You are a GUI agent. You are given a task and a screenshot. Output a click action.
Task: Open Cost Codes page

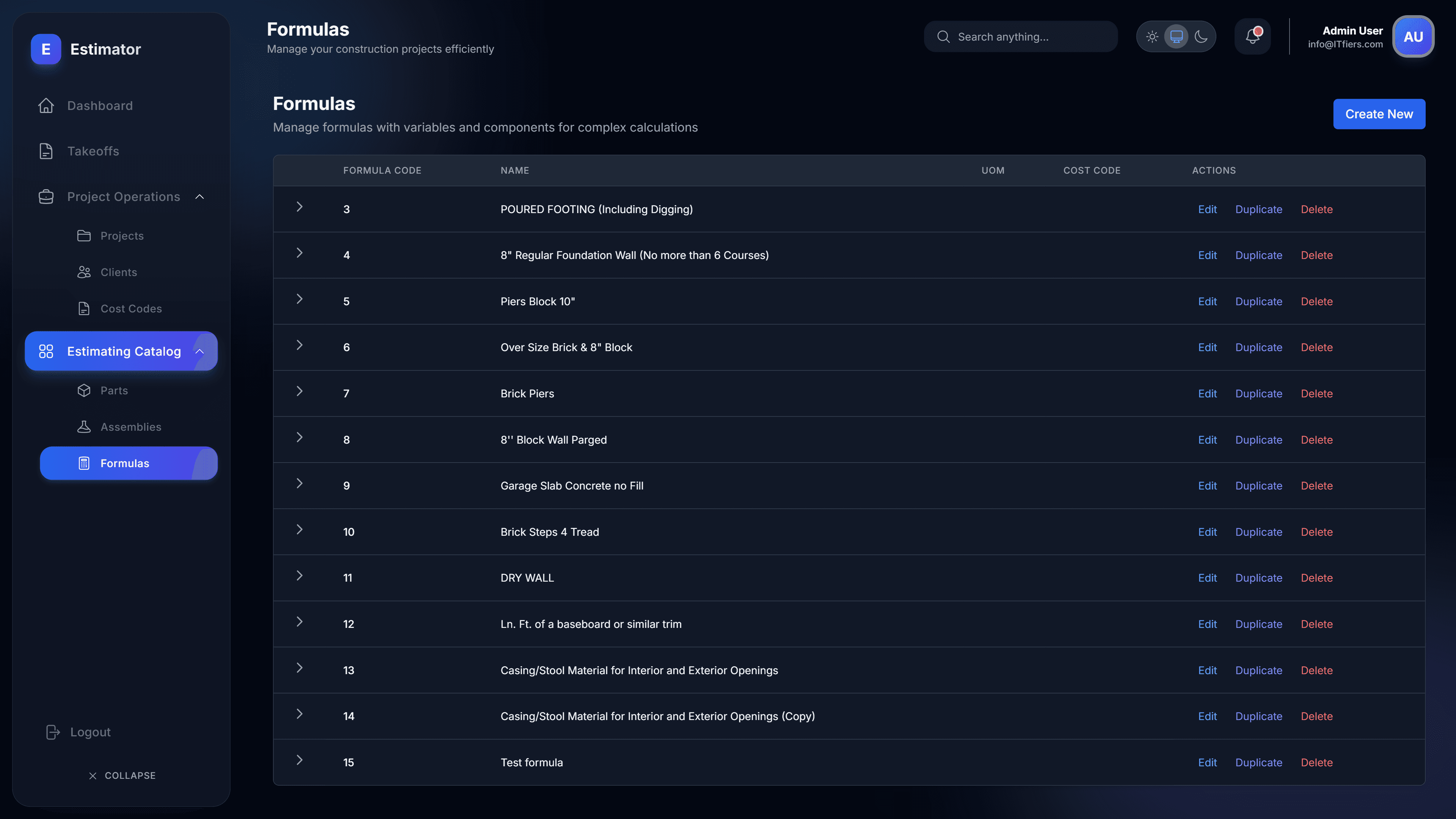click(x=129, y=309)
